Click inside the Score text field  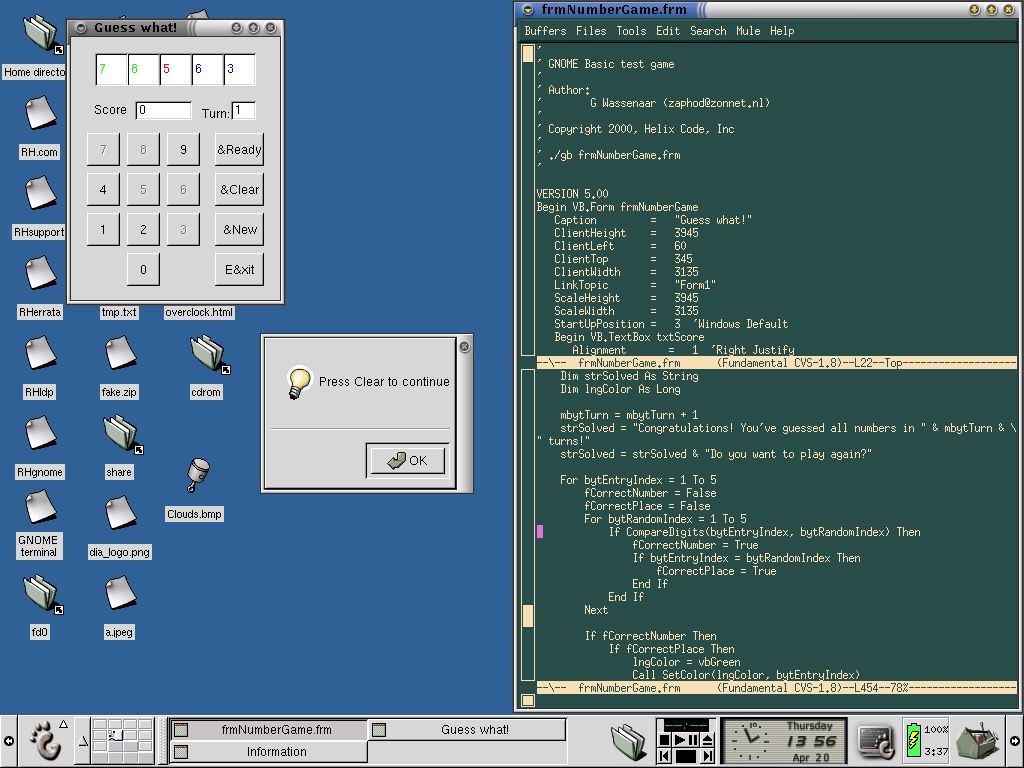(163, 110)
